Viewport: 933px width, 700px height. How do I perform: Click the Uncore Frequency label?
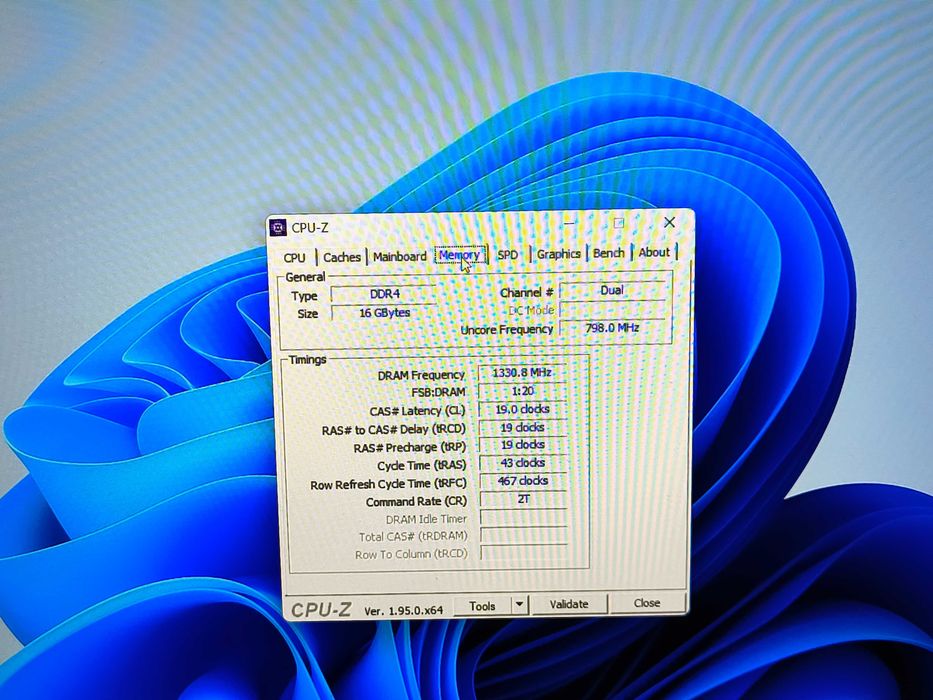[507, 329]
